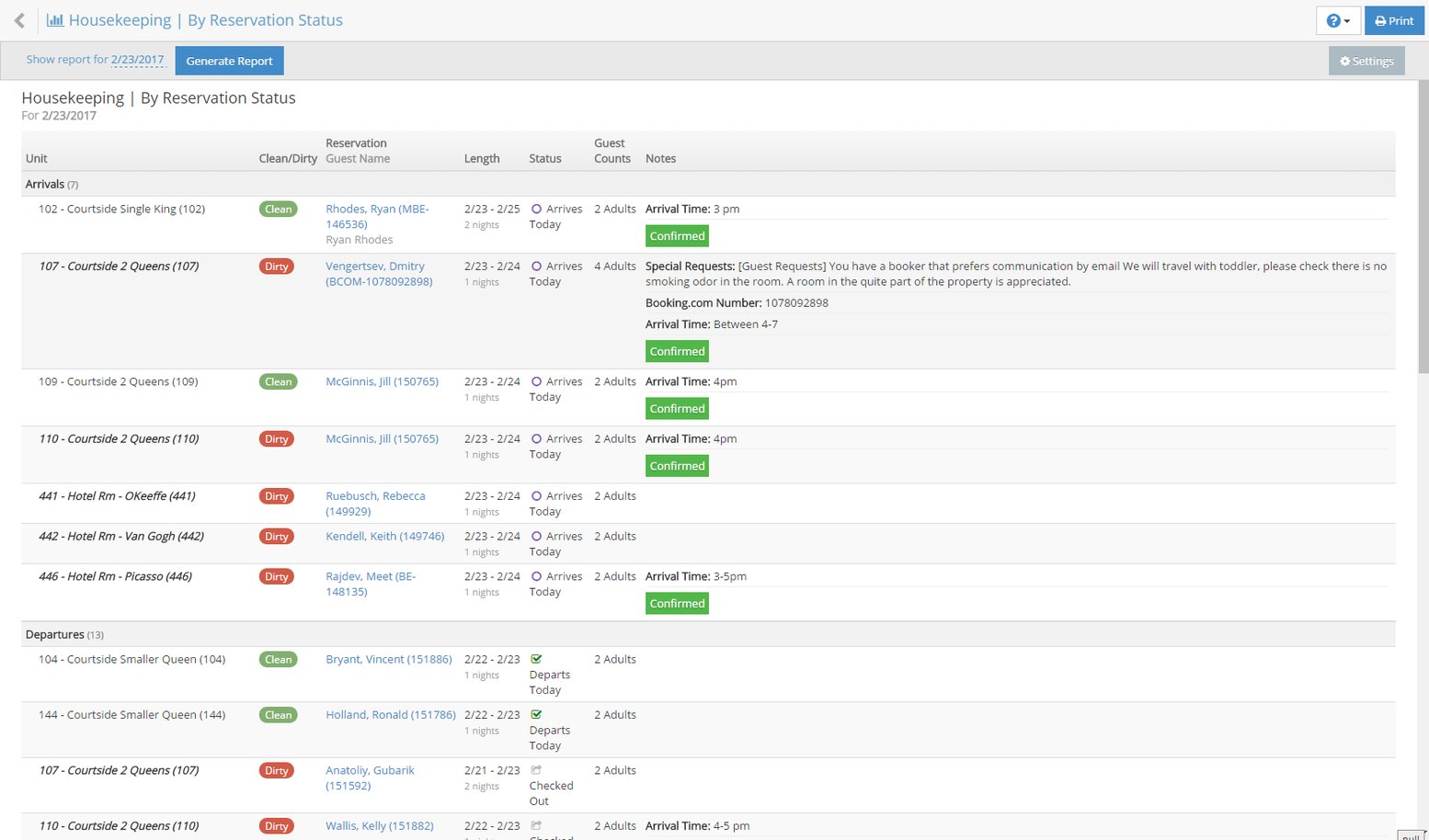Screen dimensions: 1429x840
Task: Click the checked out icon for Anatoliy, Gubarik
Action: [x=536, y=770]
